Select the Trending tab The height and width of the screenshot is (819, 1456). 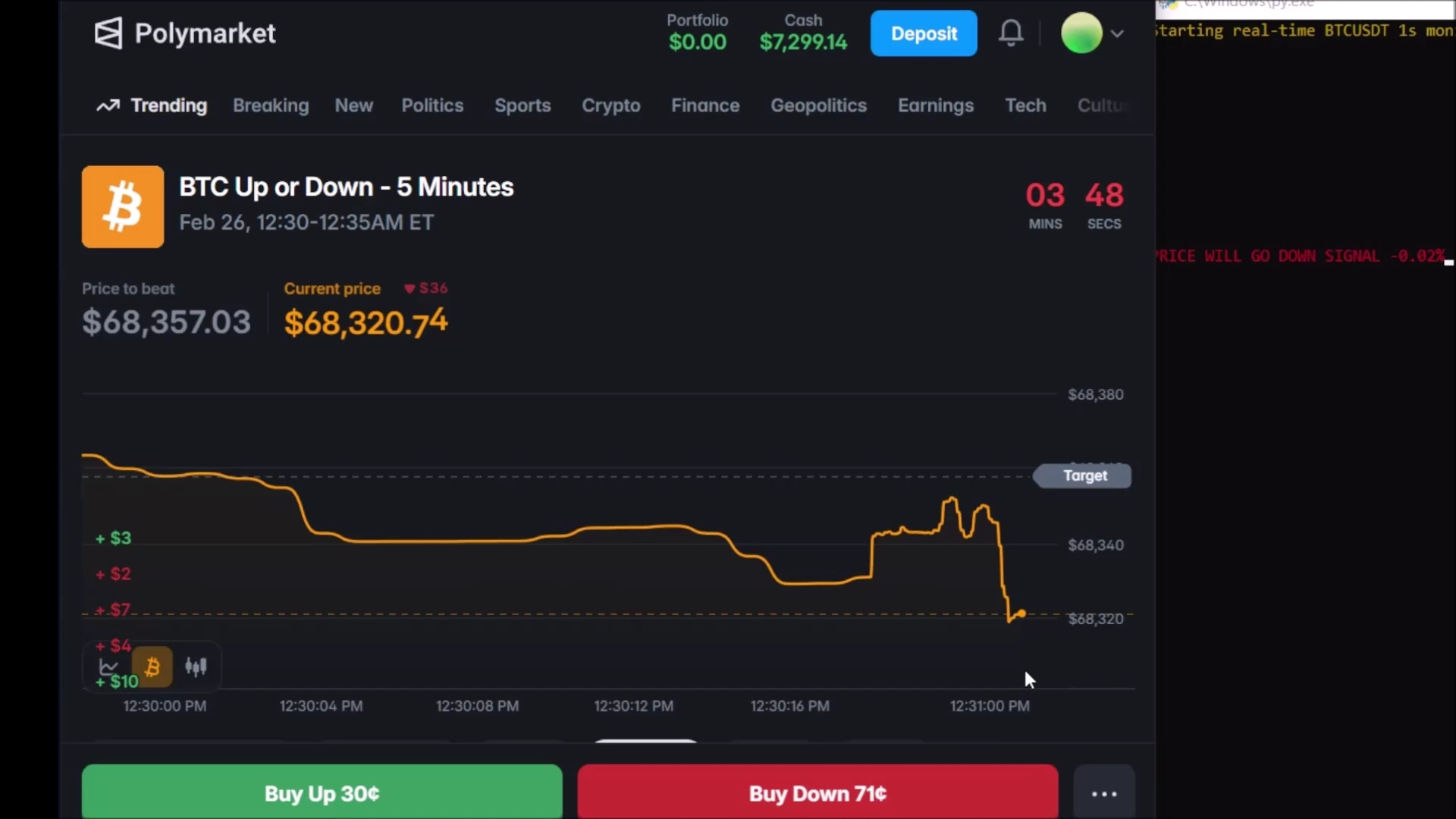point(152,105)
